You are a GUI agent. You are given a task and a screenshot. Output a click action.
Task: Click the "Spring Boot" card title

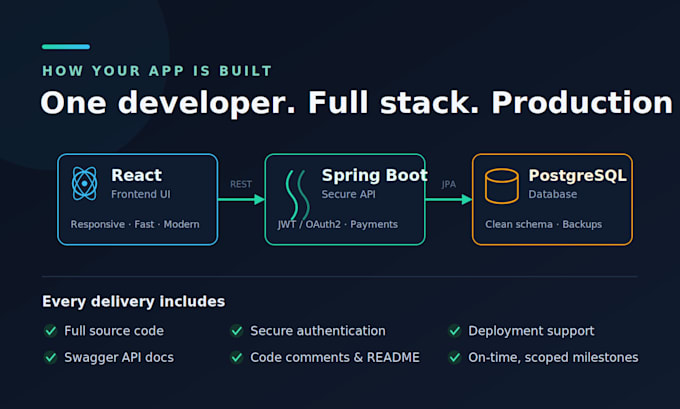[375, 175]
